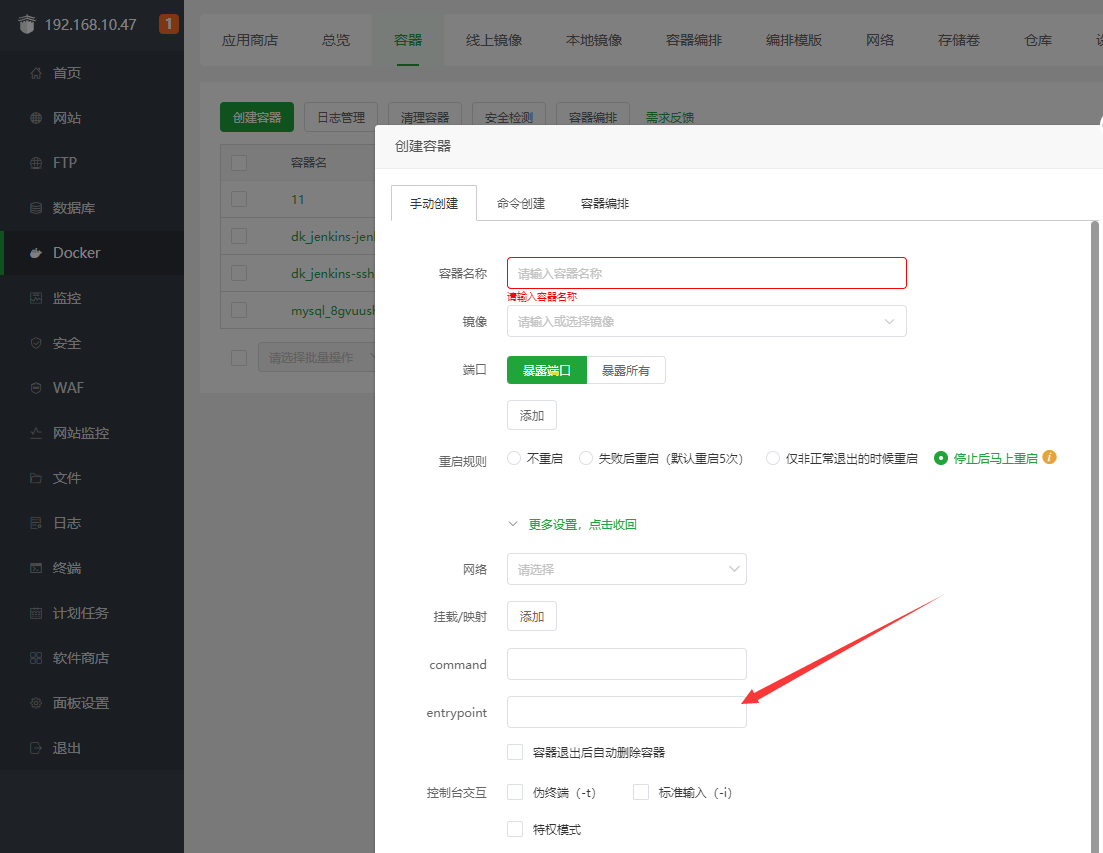This screenshot has height=853, width=1103.
Task: Select 停止后马上重启 radio option
Action: click(x=941, y=458)
